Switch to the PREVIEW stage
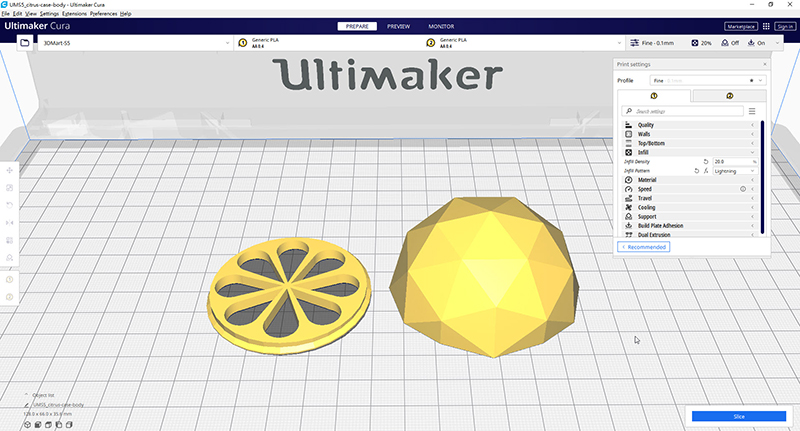Viewport: 800px width, 431px height. 398,27
